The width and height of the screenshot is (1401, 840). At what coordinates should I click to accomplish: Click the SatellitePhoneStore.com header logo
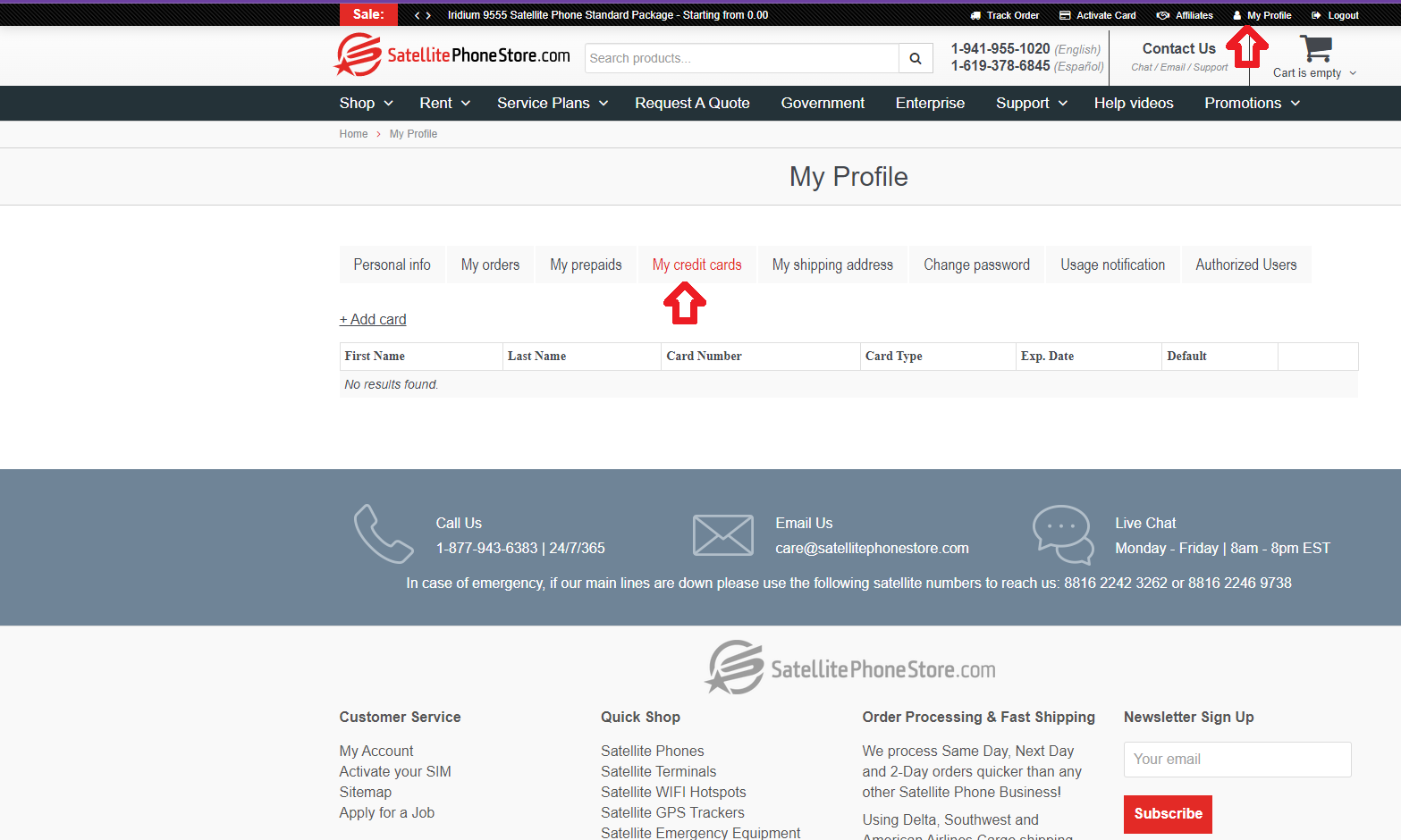(x=452, y=55)
